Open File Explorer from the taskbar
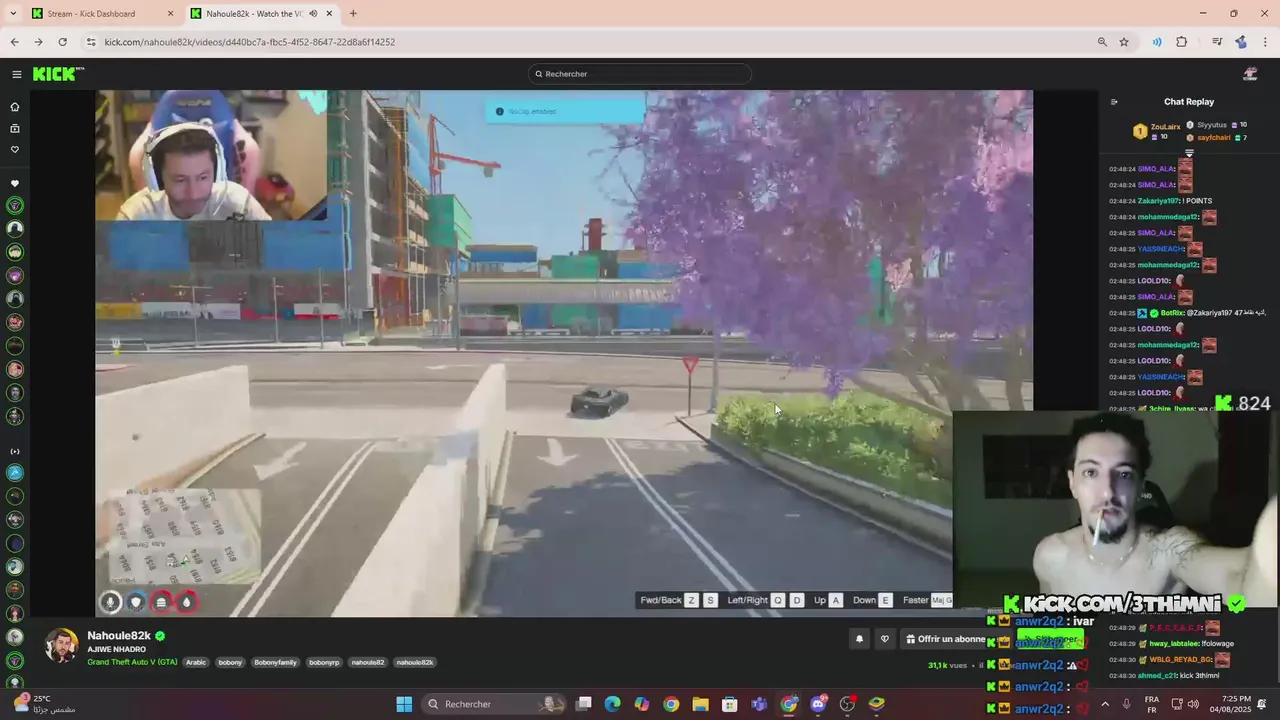 click(x=700, y=704)
